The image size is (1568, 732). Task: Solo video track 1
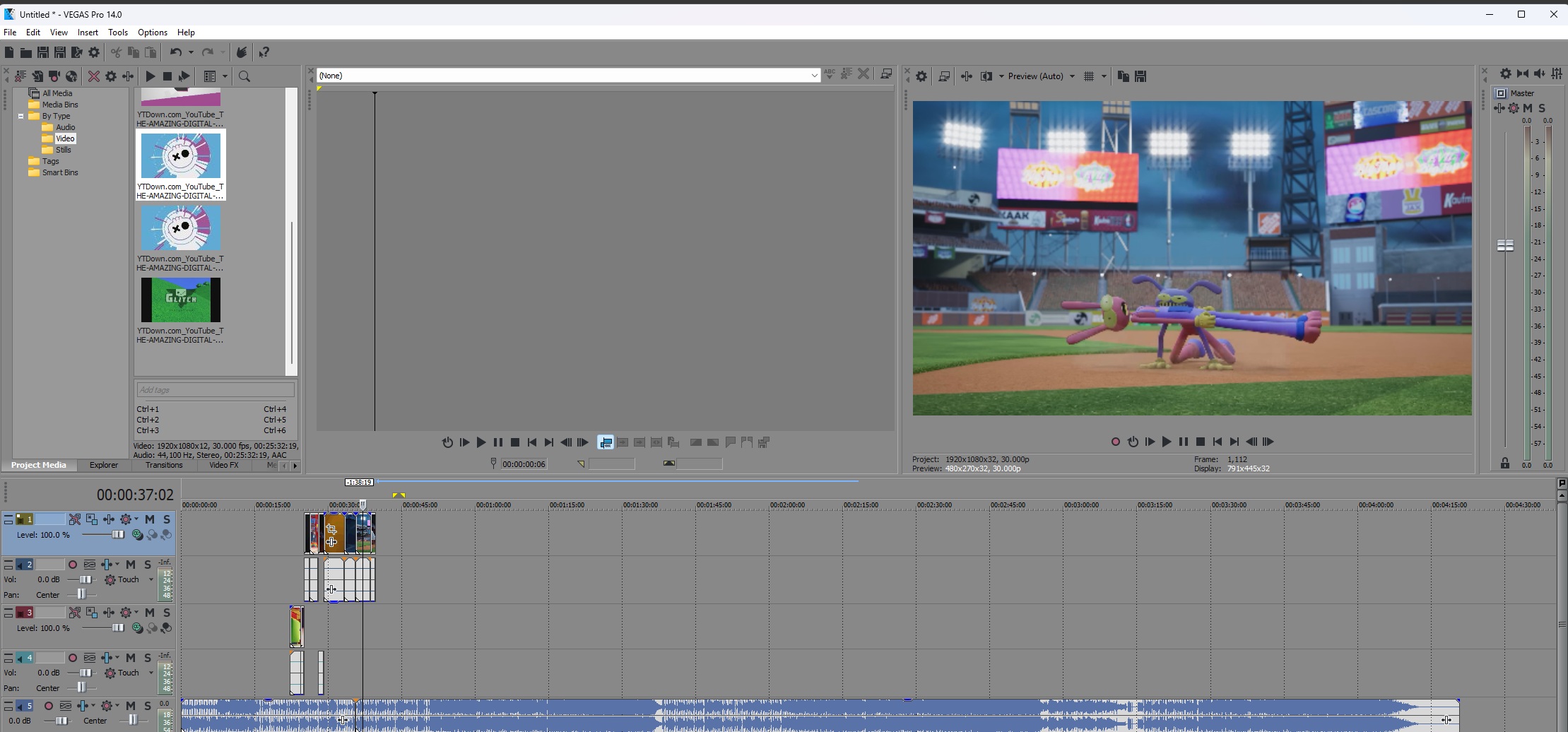(167, 519)
